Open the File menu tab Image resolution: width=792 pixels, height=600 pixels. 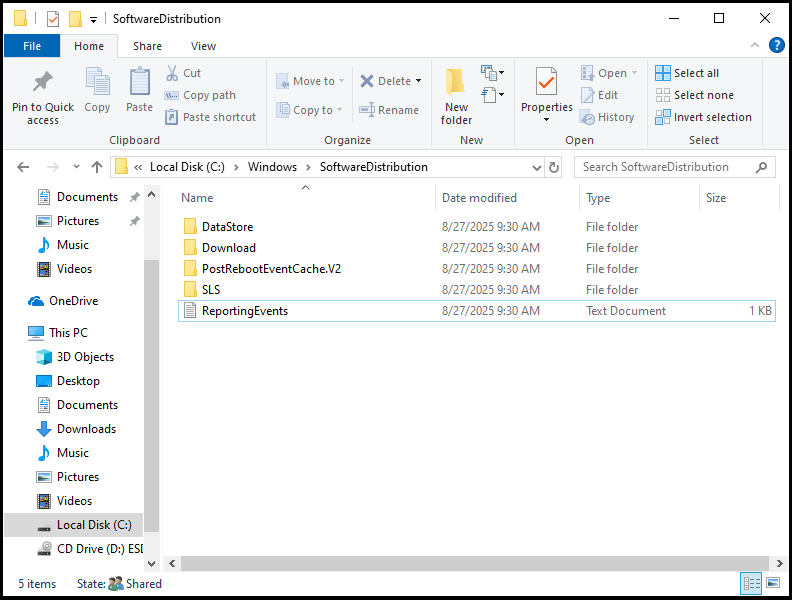tap(32, 46)
